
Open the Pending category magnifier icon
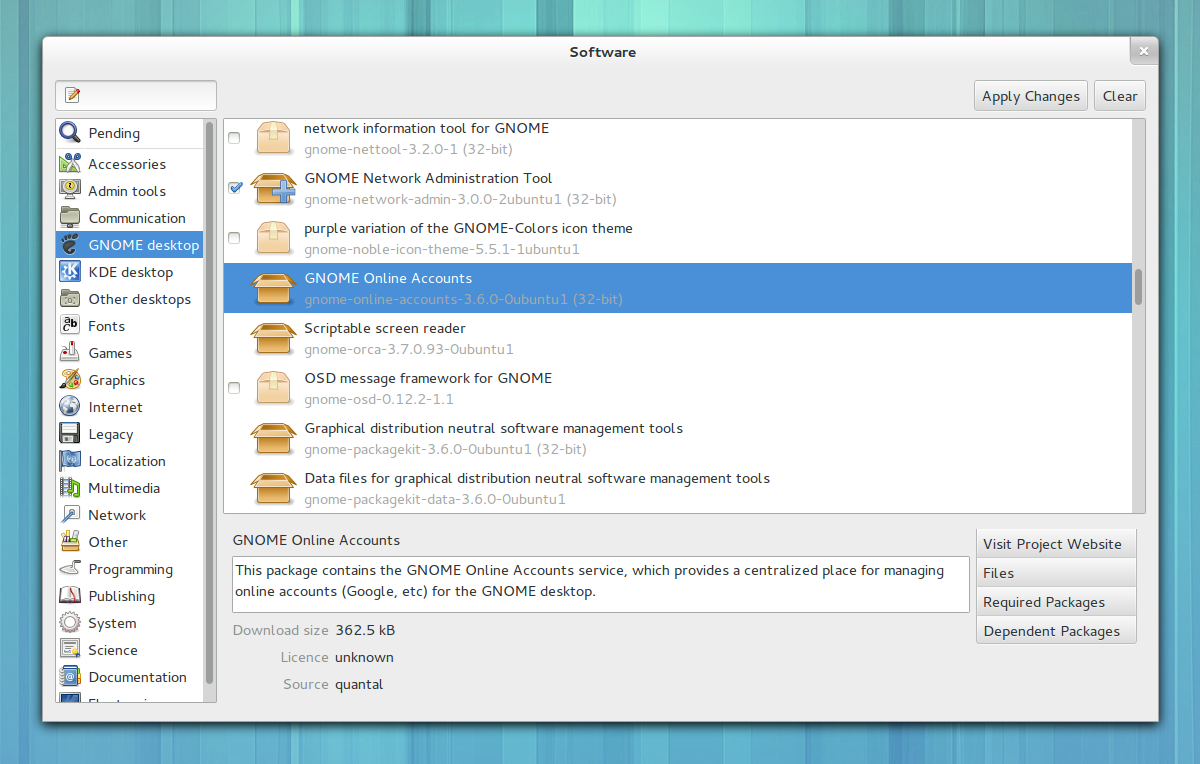(70, 132)
